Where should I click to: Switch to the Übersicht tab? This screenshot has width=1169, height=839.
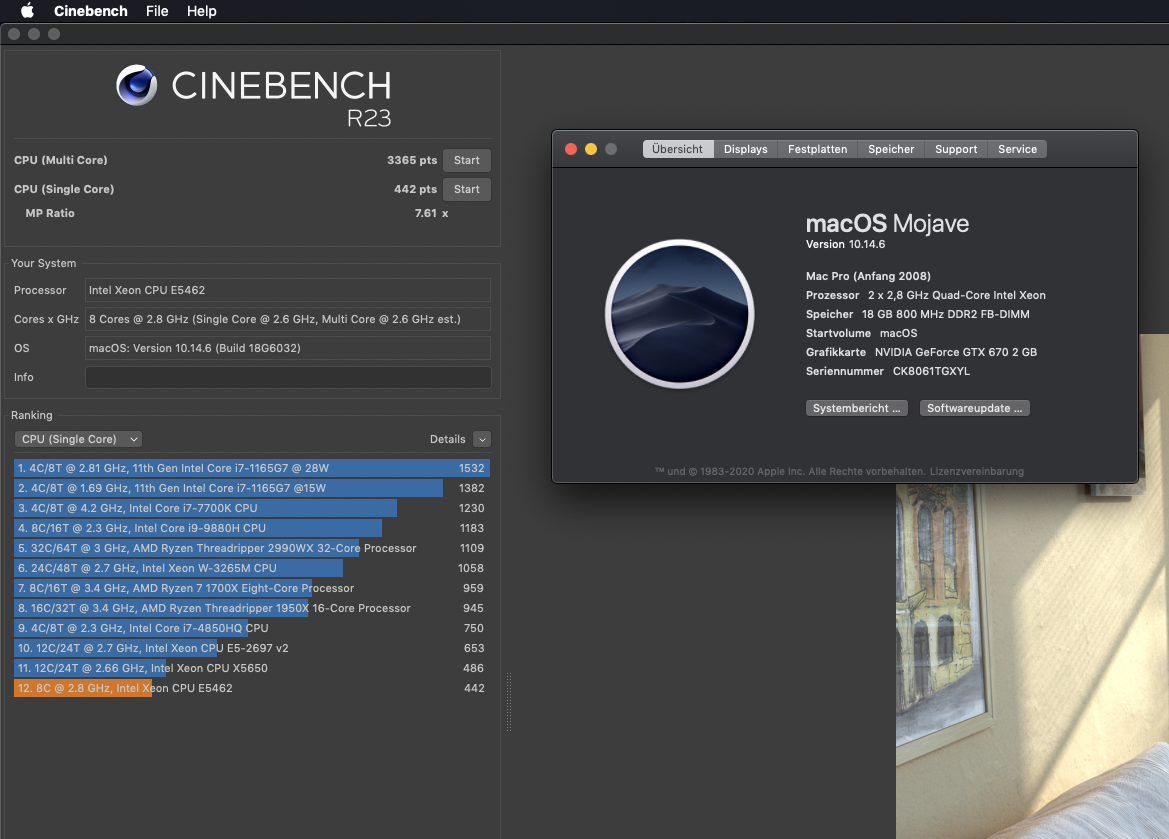coord(677,149)
